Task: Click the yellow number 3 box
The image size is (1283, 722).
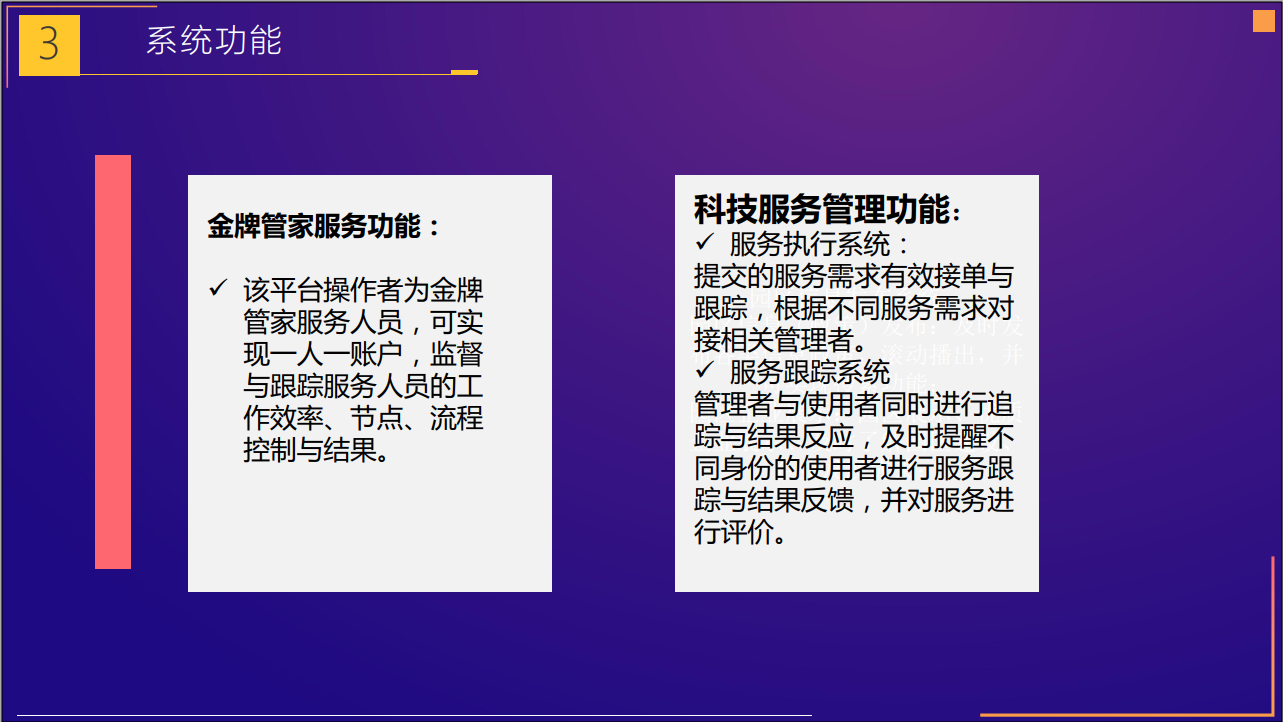Action: pyautogui.click(x=49, y=45)
